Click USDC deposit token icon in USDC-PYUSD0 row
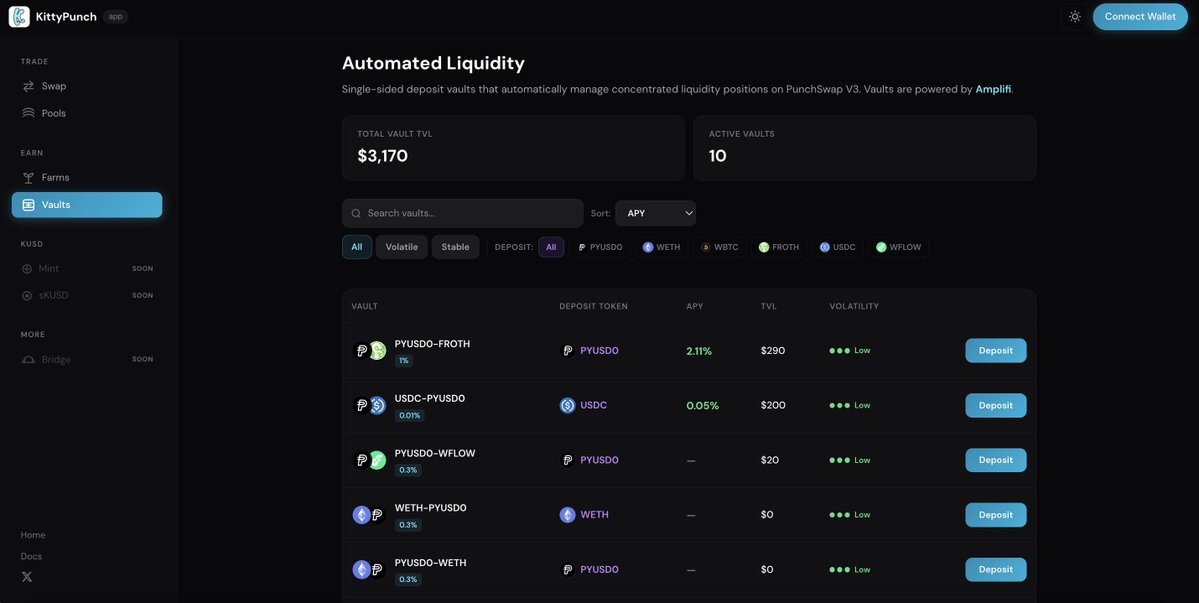This screenshot has height=603, width=1199. coord(567,406)
